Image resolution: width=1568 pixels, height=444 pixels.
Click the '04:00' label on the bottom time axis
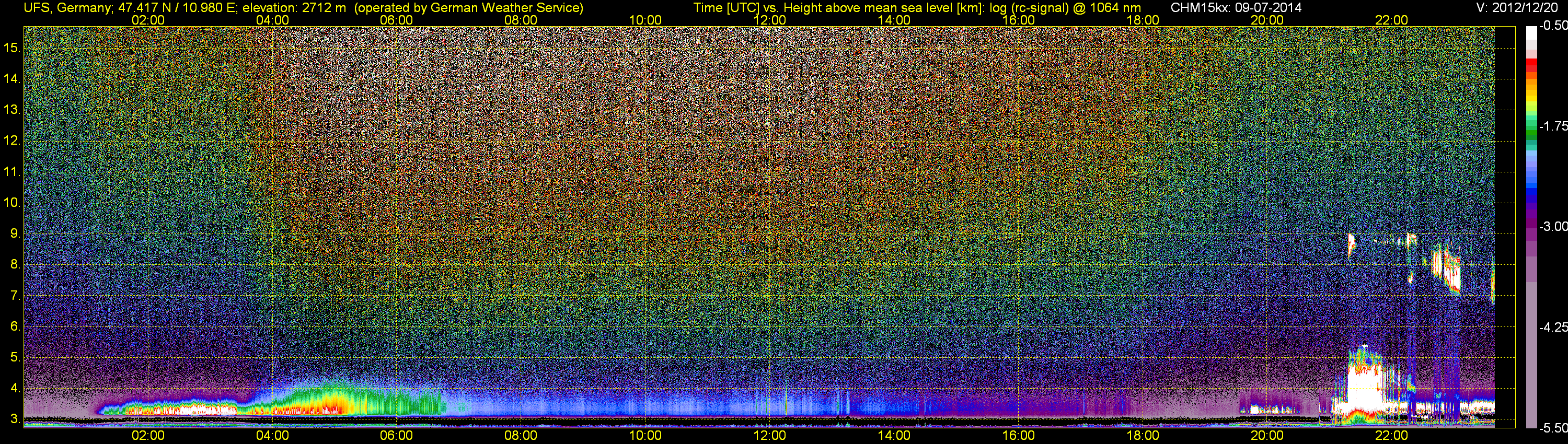(x=272, y=436)
